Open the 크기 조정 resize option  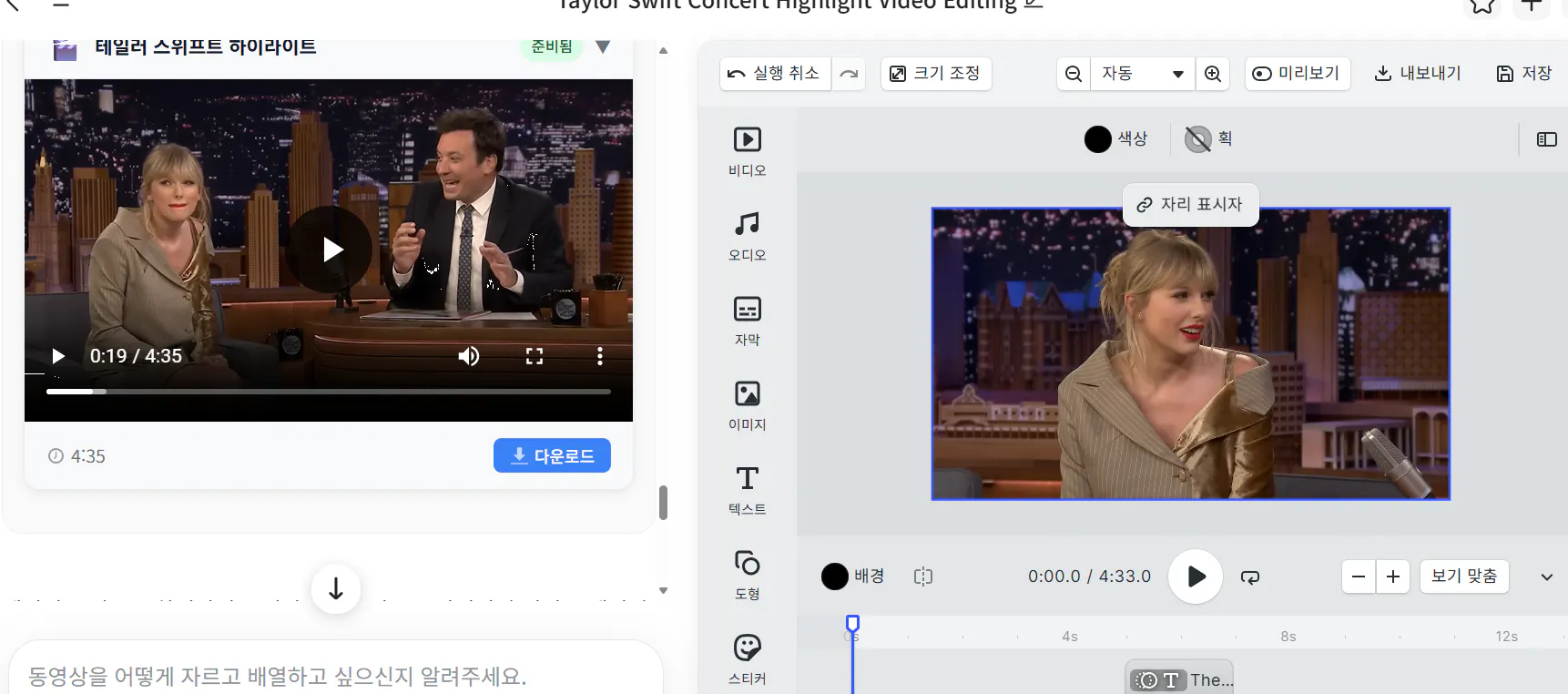[x=936, y=73]
